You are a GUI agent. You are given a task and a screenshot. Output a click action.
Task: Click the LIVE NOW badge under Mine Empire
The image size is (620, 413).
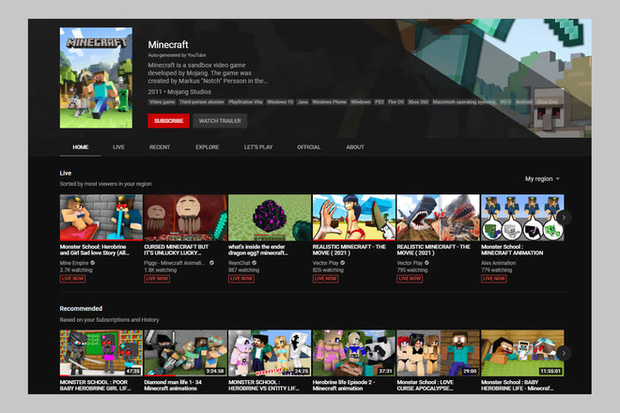point(72,278)
